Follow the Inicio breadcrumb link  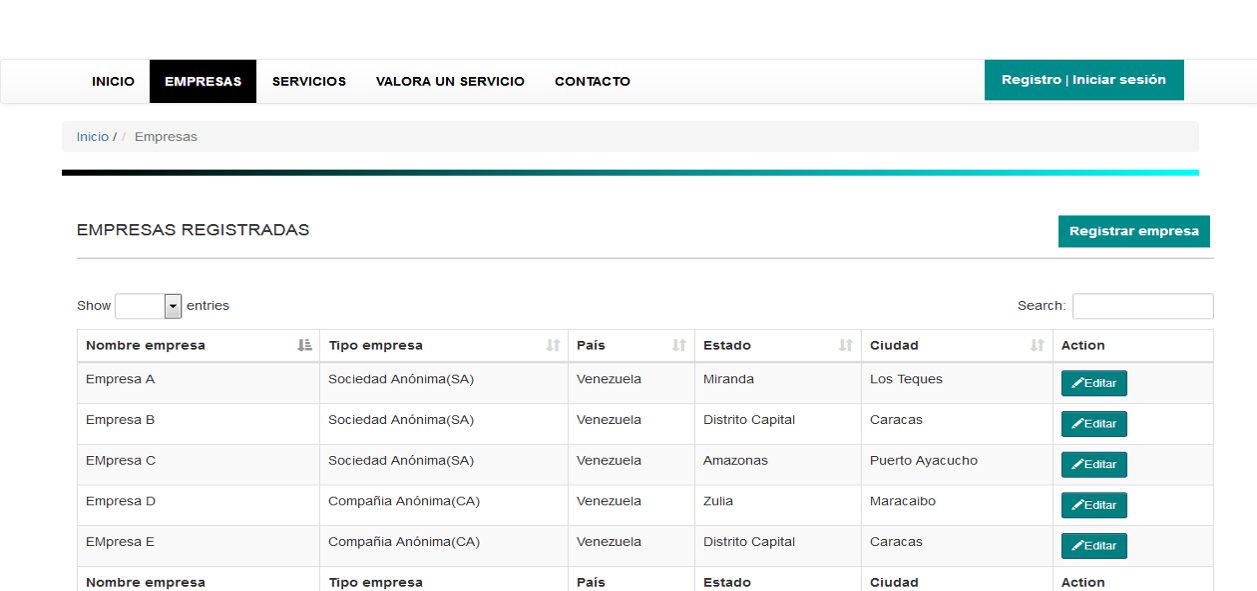(x=92, y=137)
